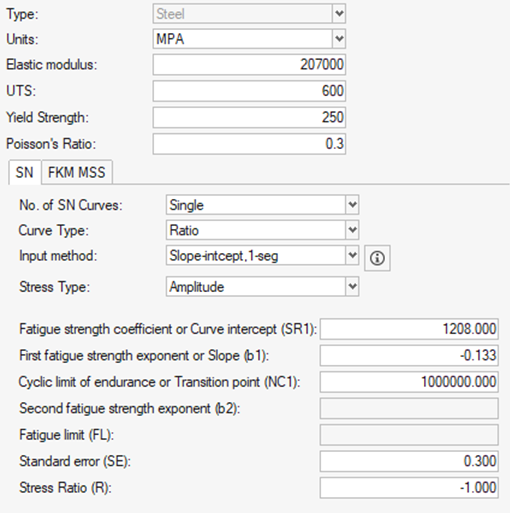Open the Curve Type dropdown set to Ratio
Image resolution: width=510 pixels, height=513 pixels.
click(262, 230)
